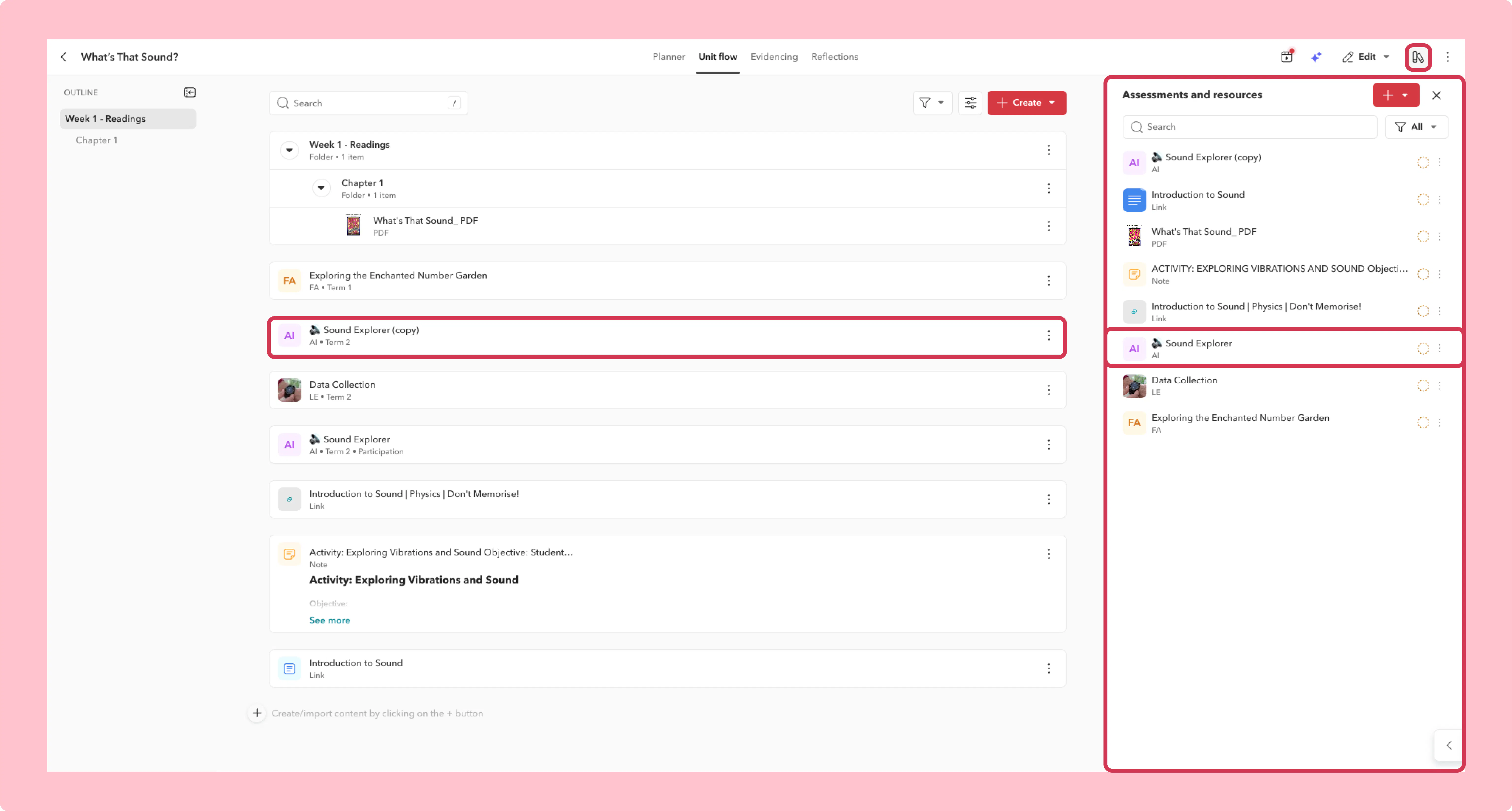The image size is (1512, 811).
Task: Click the Search field in resources panel
Action: (1250, 127)
